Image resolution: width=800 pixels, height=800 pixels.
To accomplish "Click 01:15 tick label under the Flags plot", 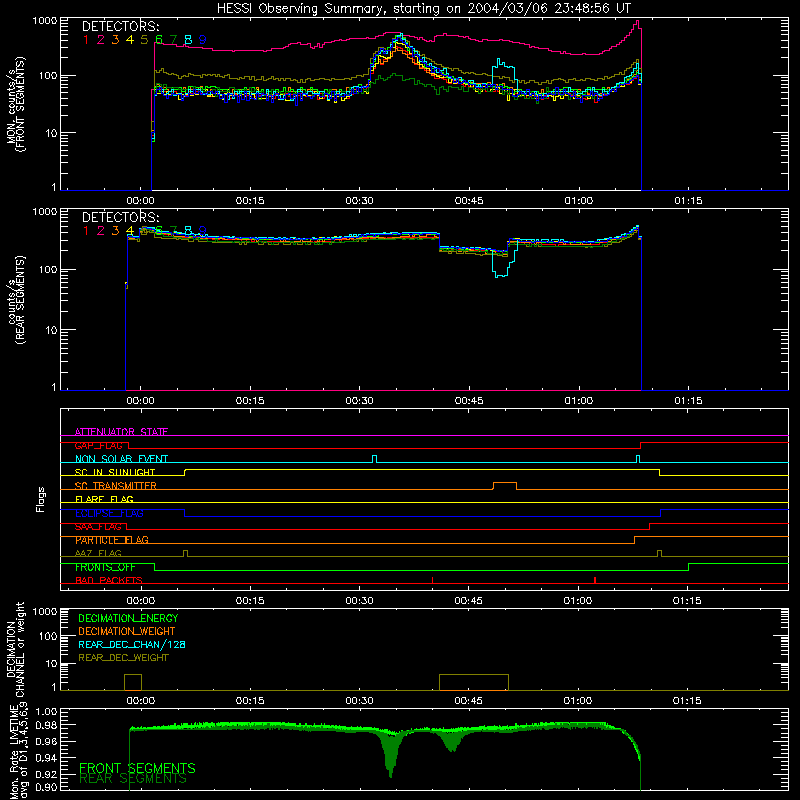I will click(x=687, y=601).
